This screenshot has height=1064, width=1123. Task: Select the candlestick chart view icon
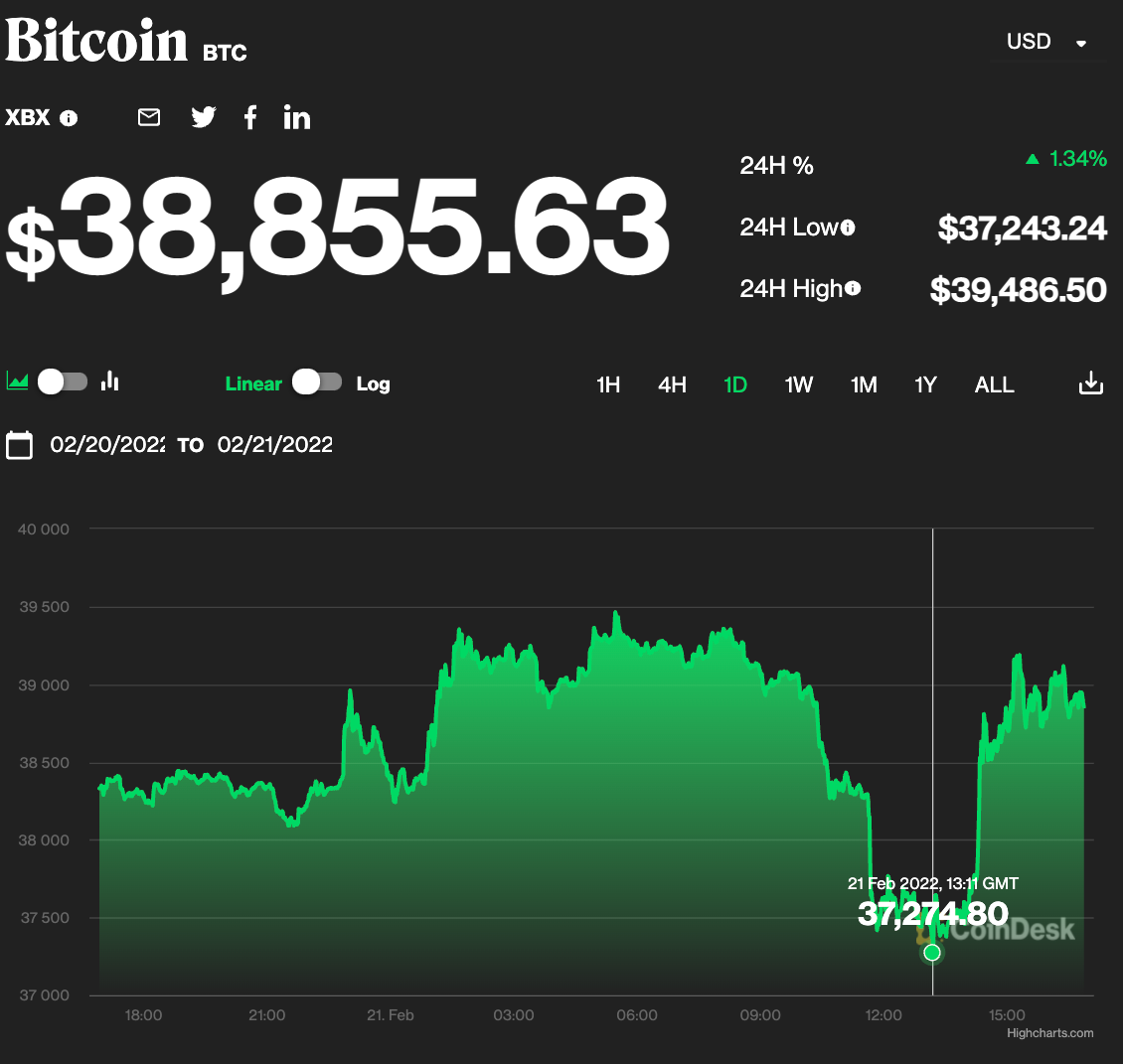109,381
